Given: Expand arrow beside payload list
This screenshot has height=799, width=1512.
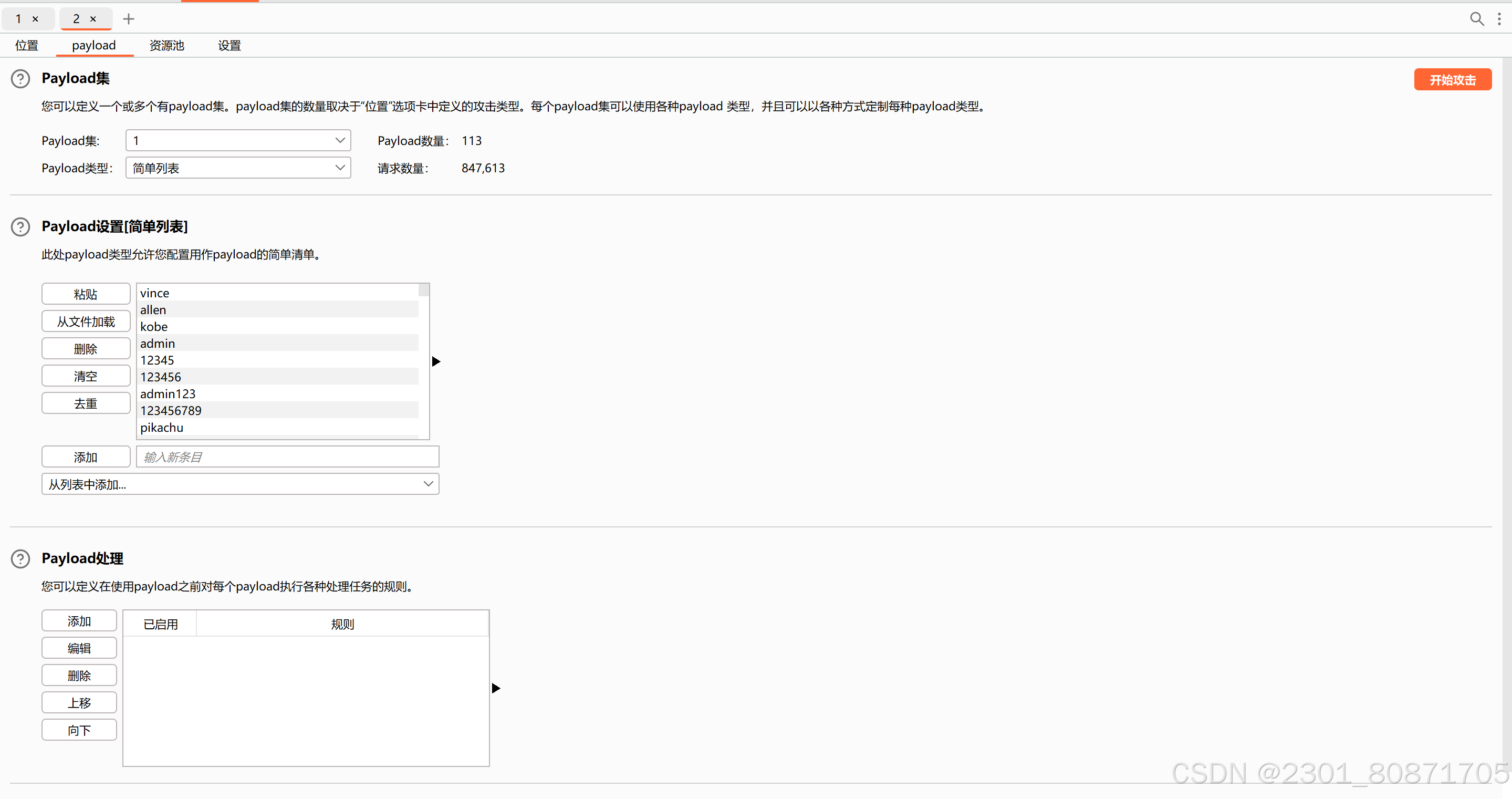Looking at the screenshot, I should pyautogui.click(x=435, y=361).
